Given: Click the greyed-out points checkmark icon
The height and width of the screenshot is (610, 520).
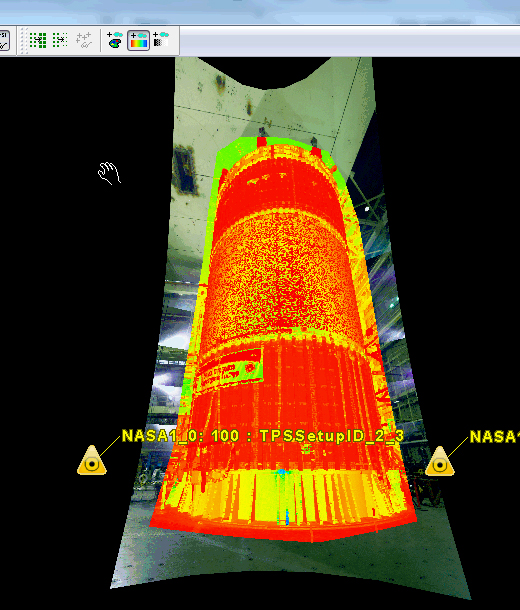Looking at the screenshot, I should 84,40.
